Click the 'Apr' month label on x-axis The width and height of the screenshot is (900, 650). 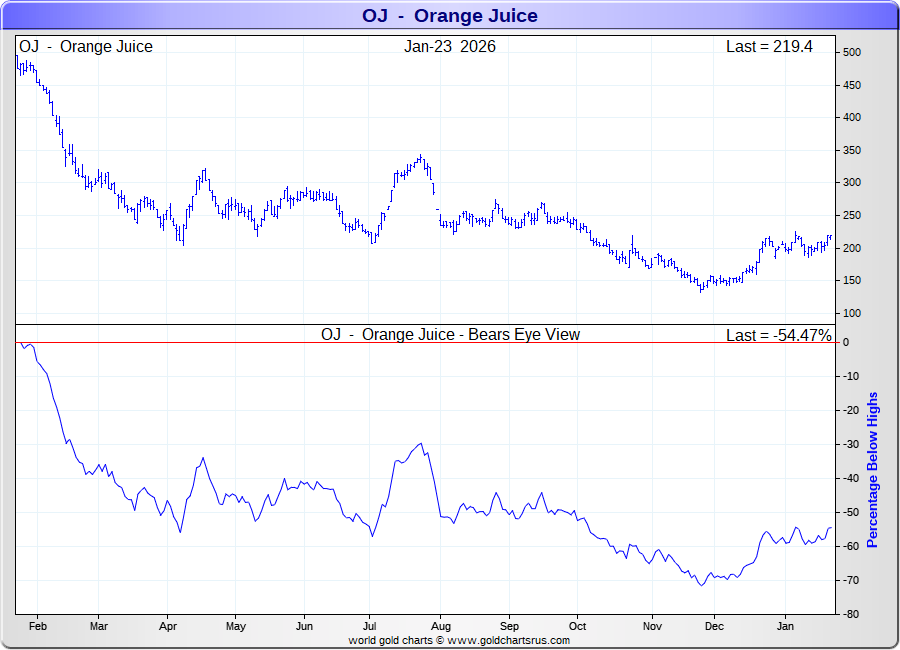click(x=168, y=626)
